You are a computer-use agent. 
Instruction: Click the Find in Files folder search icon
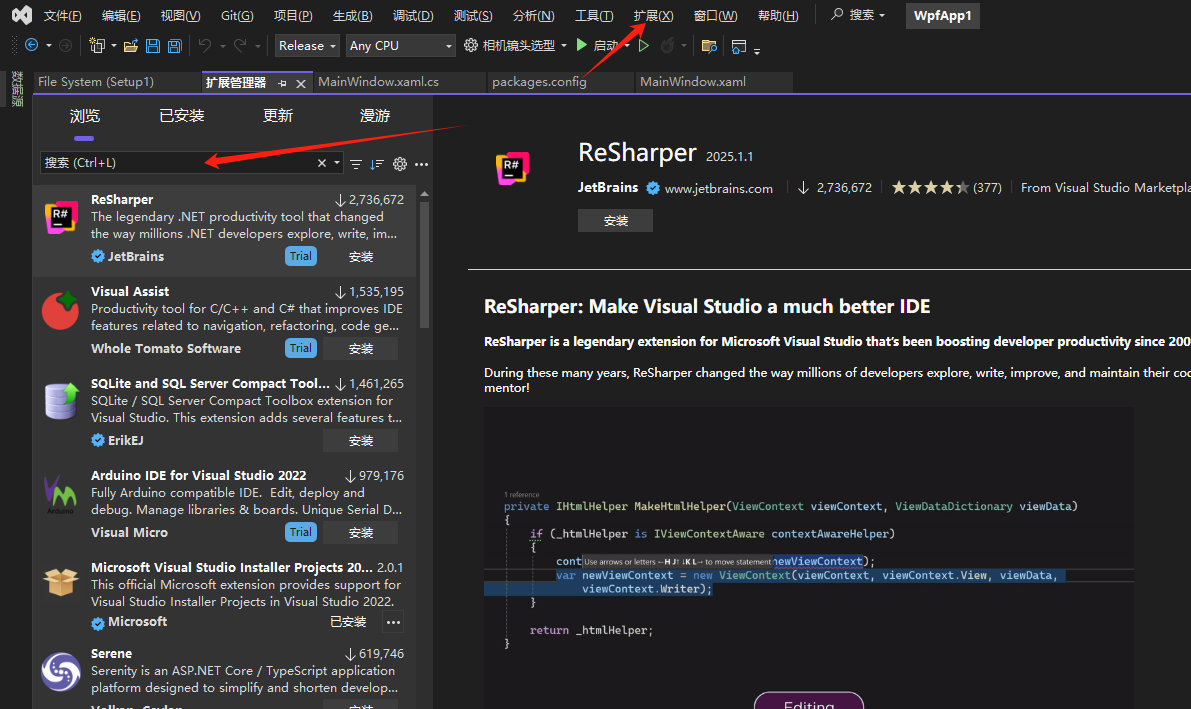(709, 46)
